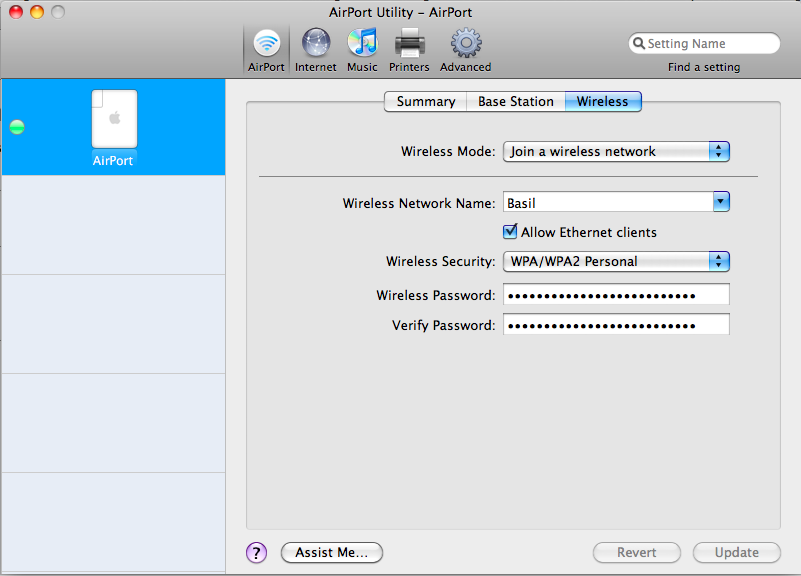Click the Revert button
Image resolution: width=801 pixels, height=576 pixels.
click(x=637, y=553)
